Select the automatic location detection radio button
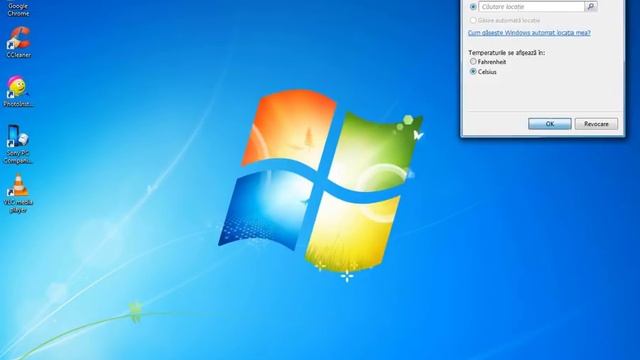The image size is (640, 360). [x=473, y=20]
